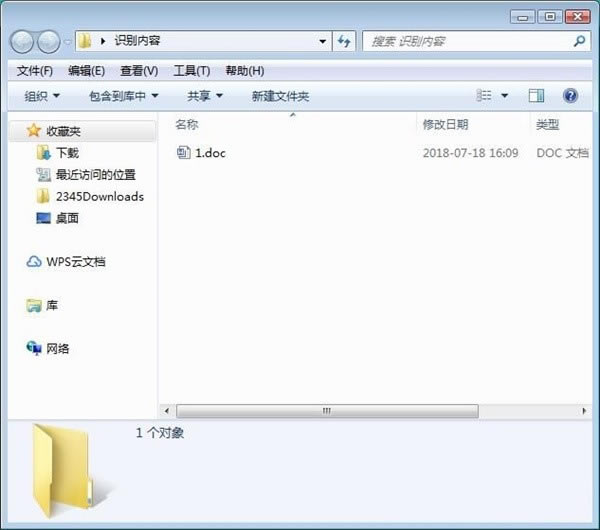Open 下载 in favorites
The height and width of the screenshot is (530, 600).
coord(67,153)
